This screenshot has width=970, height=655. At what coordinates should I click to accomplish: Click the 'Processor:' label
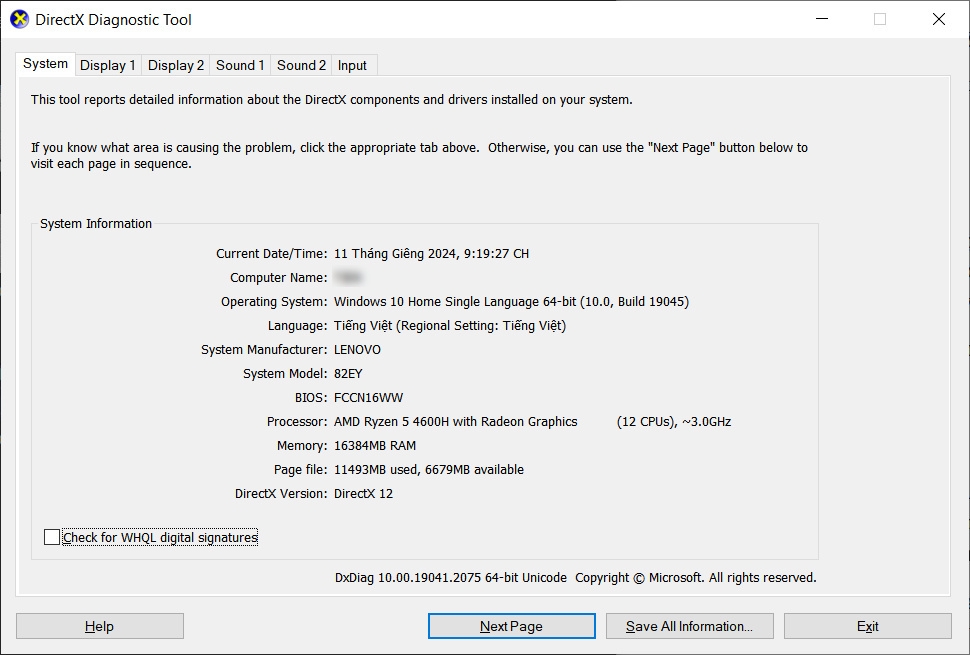[297, 422]
